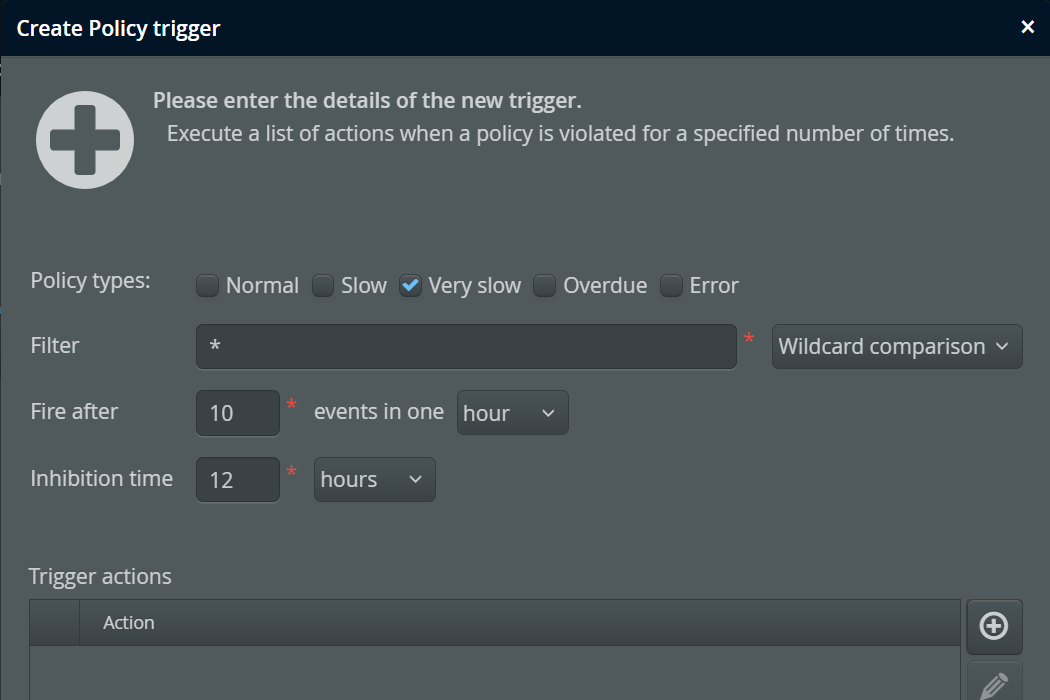Click the 'Please enter the details' heading text
1050x700 pixels.
[x=367, y=101]
